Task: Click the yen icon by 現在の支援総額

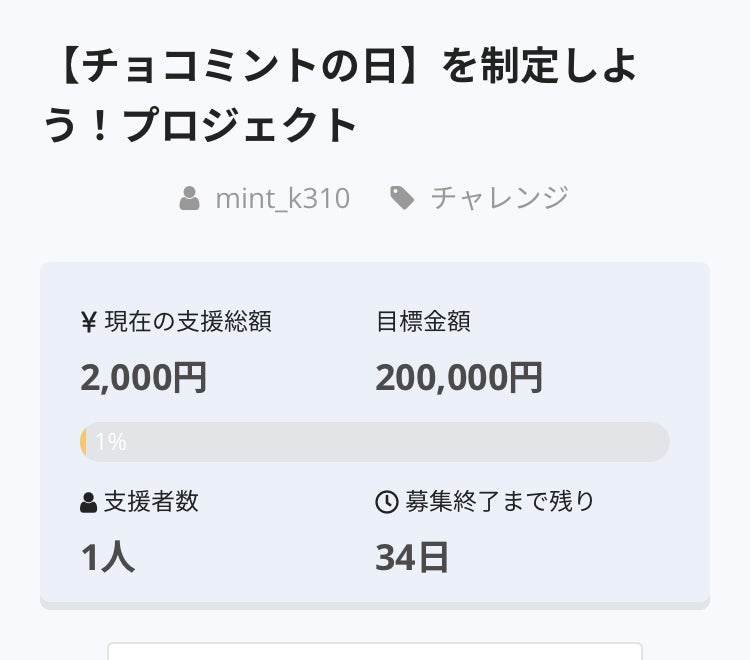Action: tap(89, 322)
